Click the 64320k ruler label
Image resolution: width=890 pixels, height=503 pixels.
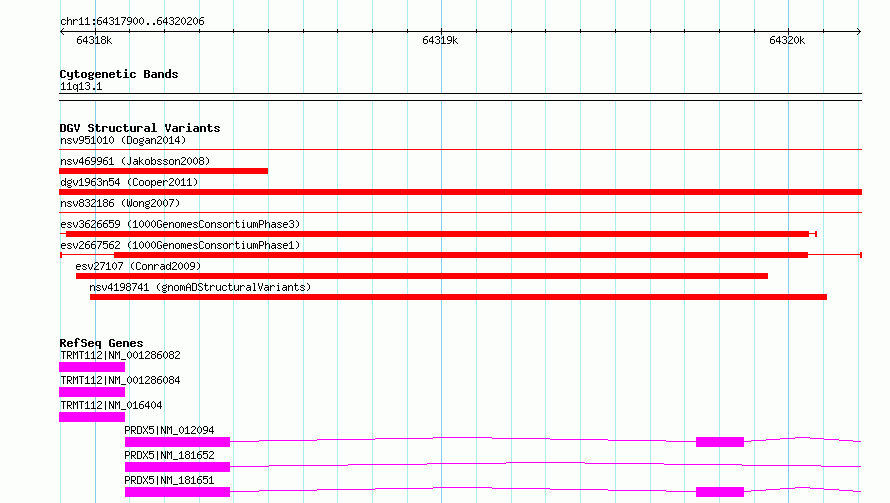tap(787, 40)
